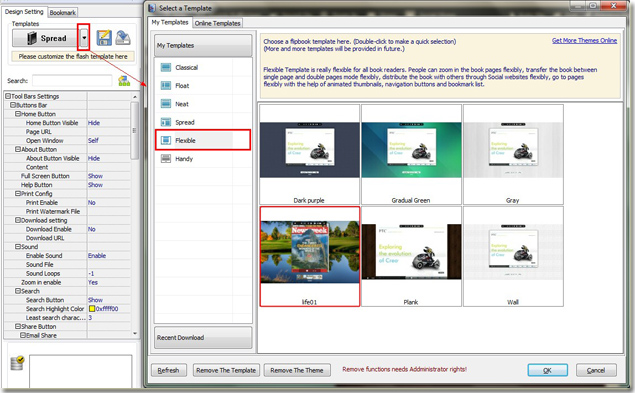Click the Search Button Show value
Image resolution: width=635 pixels, height=393 pixels.
(96, 300)
